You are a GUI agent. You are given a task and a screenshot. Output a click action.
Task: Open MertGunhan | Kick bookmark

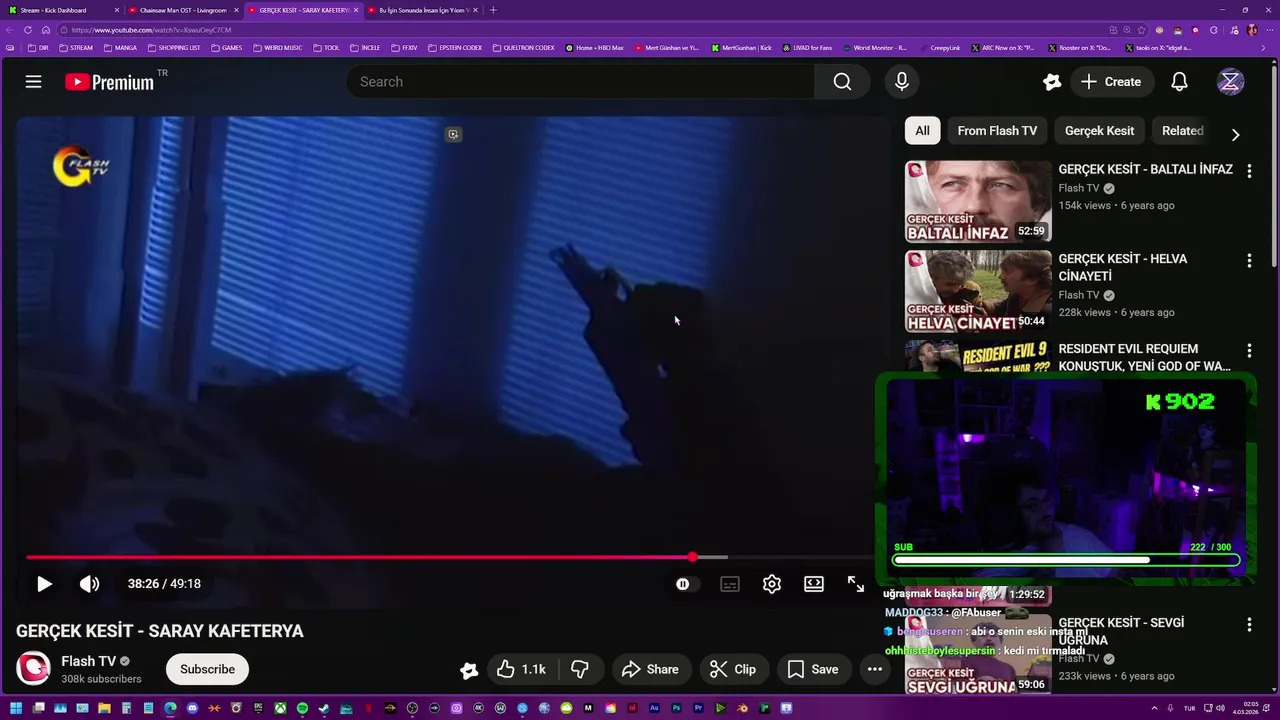(741, 47)
